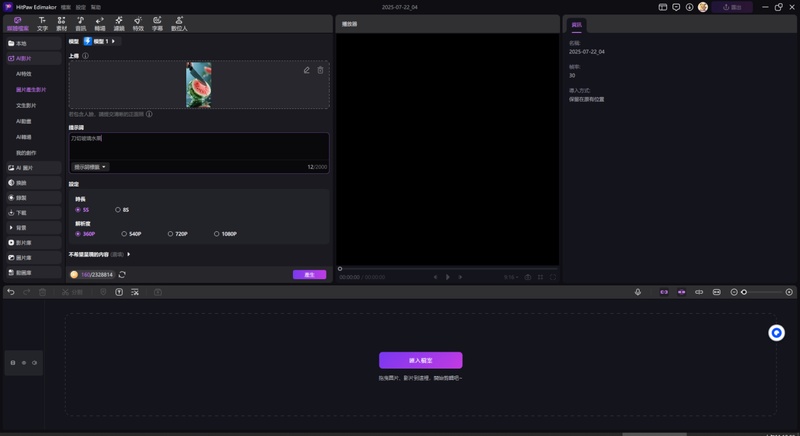Open the 提示詞增強 prompt enhancement dropdown
The image size is (800, 436).
(90, 167)
